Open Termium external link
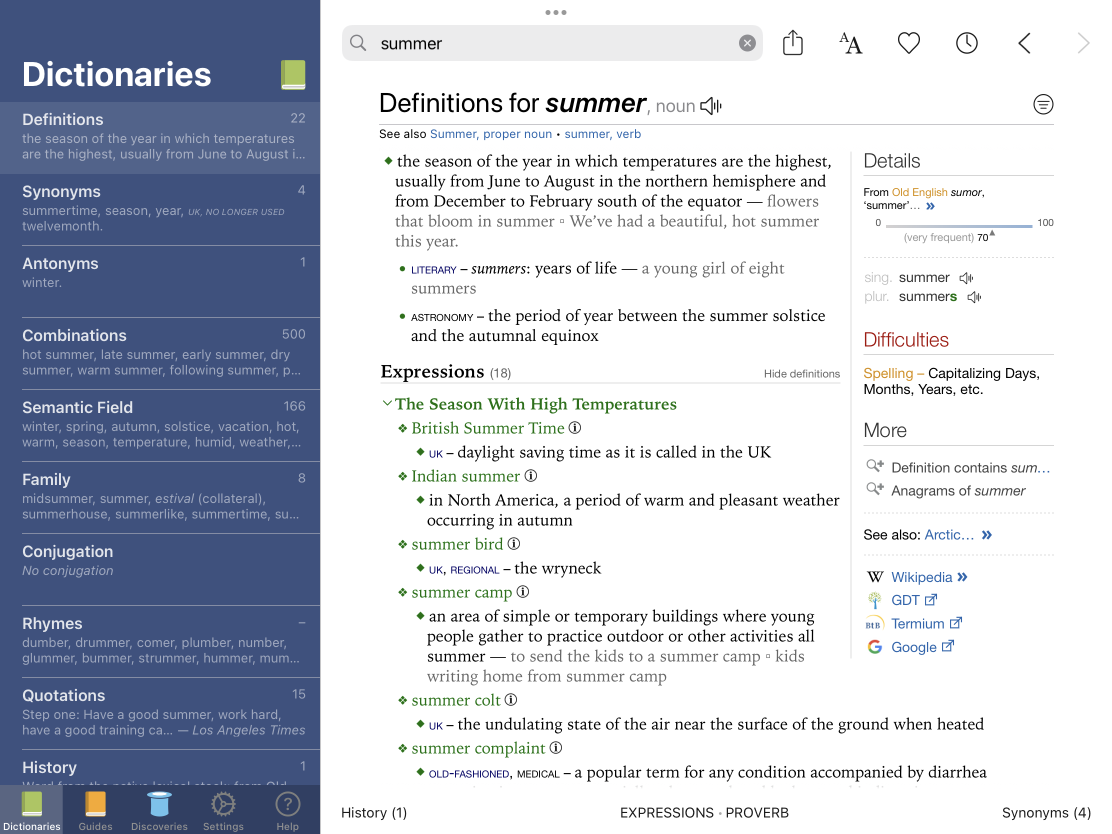 pyautogui.click(x=926, y=623)
